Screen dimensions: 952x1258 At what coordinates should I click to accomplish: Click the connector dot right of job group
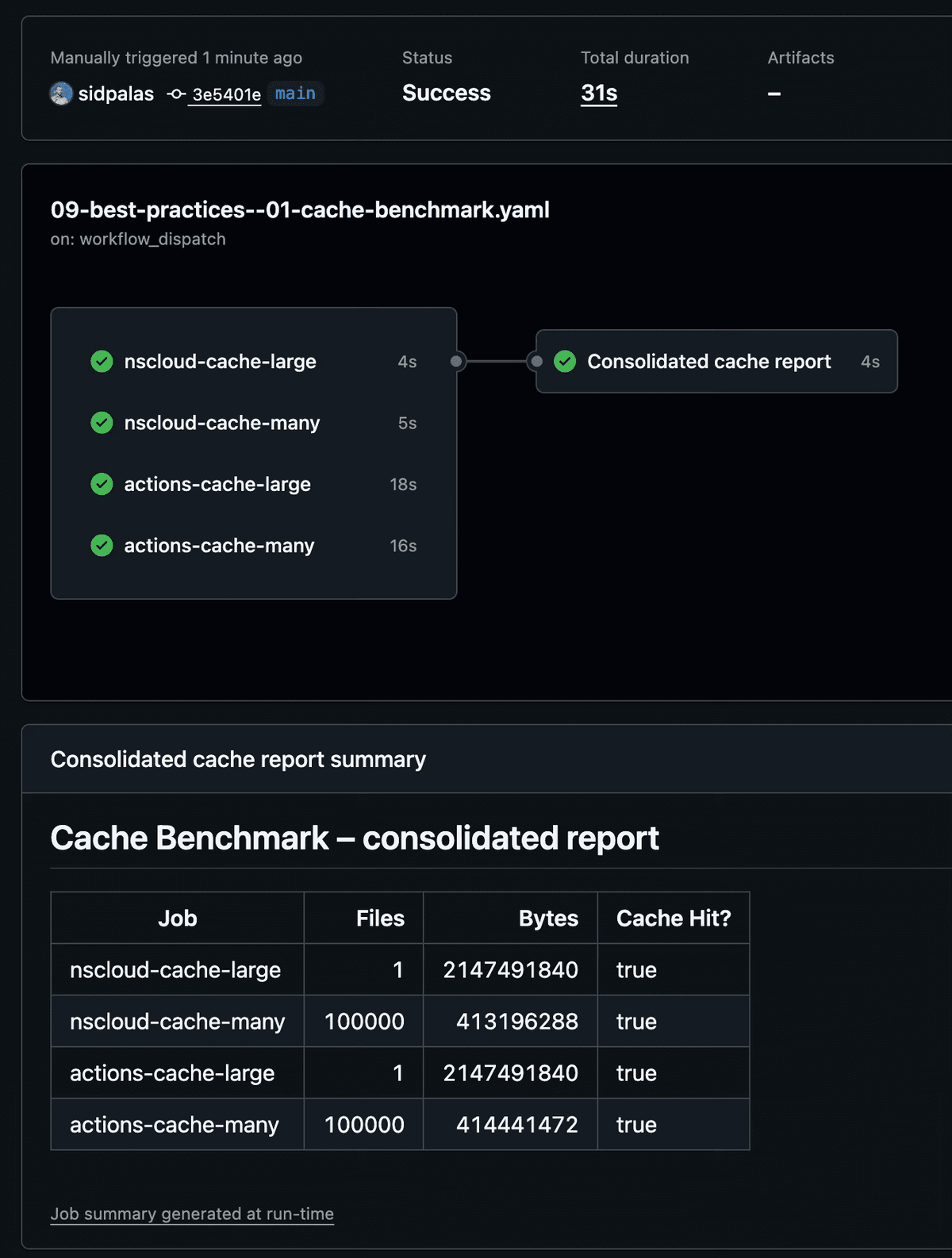(456, 362)
